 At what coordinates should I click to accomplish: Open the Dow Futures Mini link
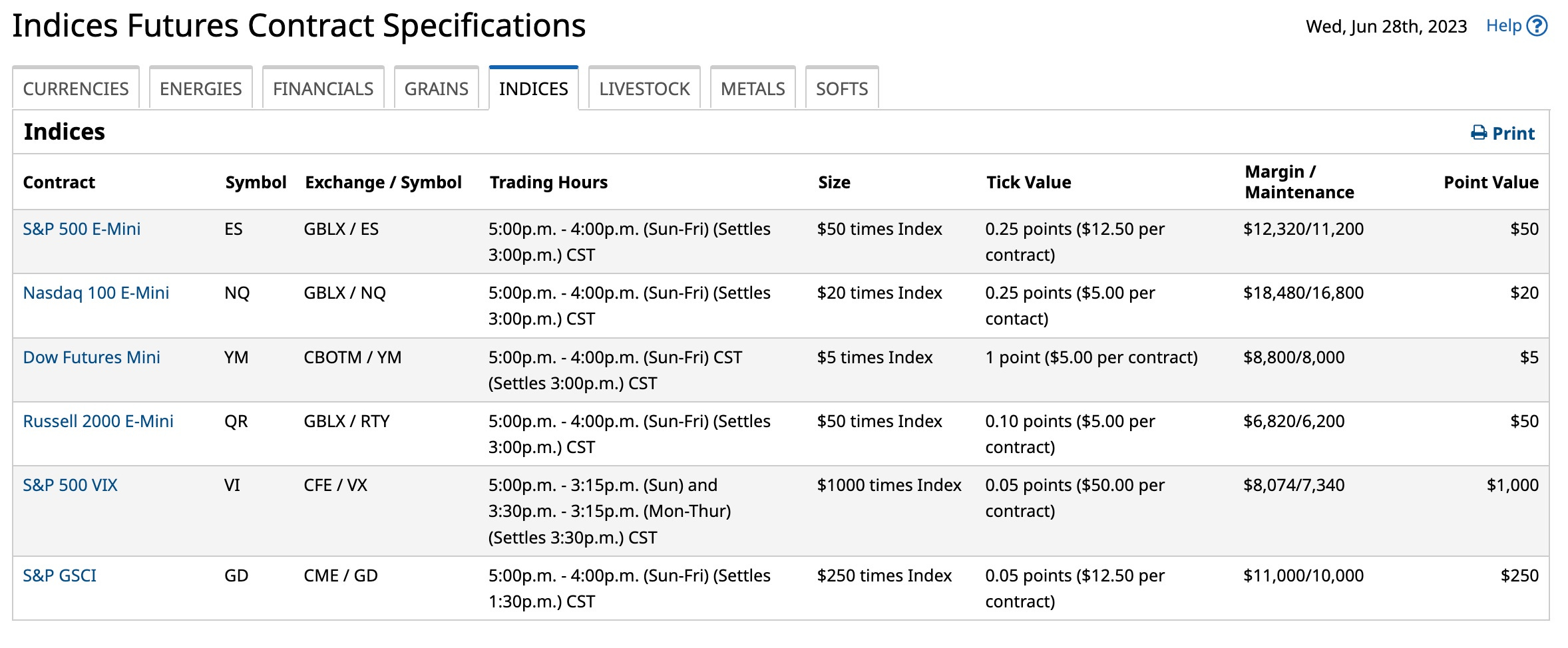tap(91, 357)
